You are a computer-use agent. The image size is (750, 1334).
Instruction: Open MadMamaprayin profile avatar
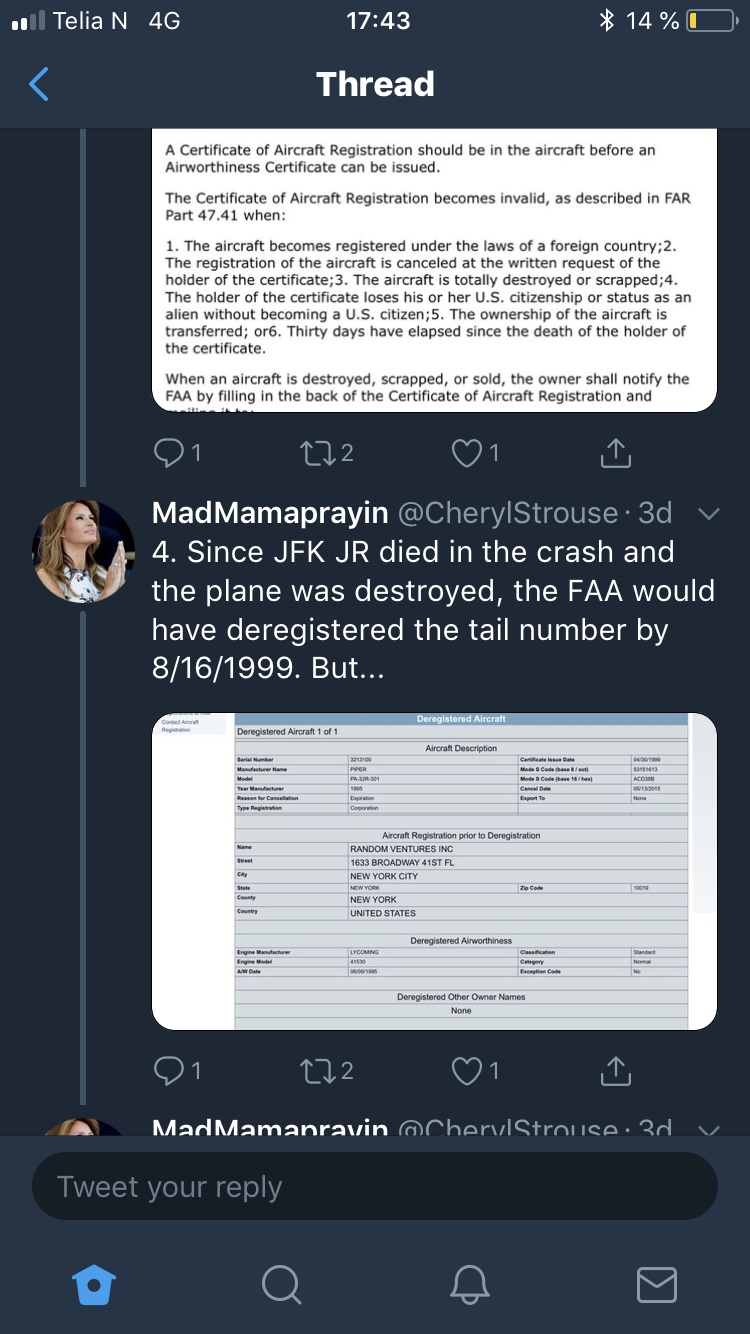pyautogui.click(x=84, y=551)
